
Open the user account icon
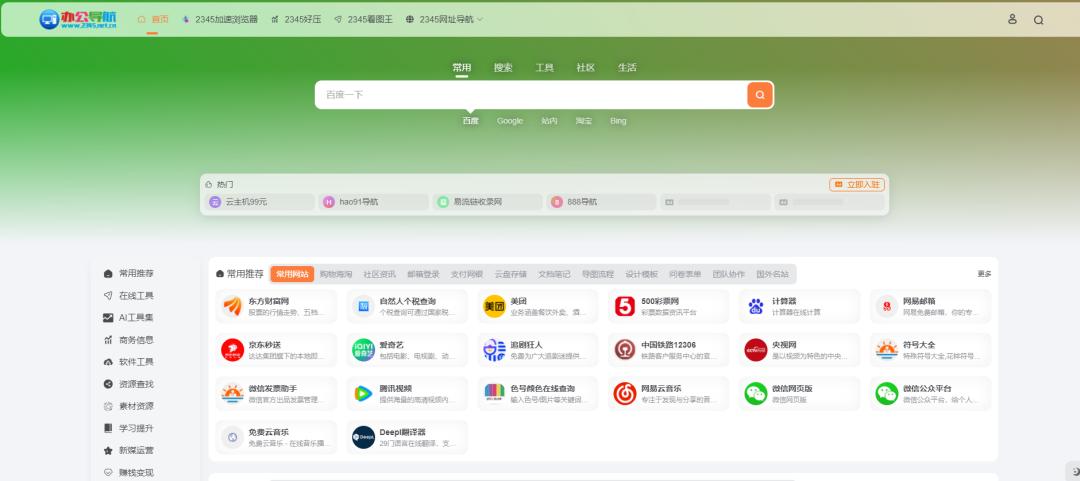pos(1012,19)
